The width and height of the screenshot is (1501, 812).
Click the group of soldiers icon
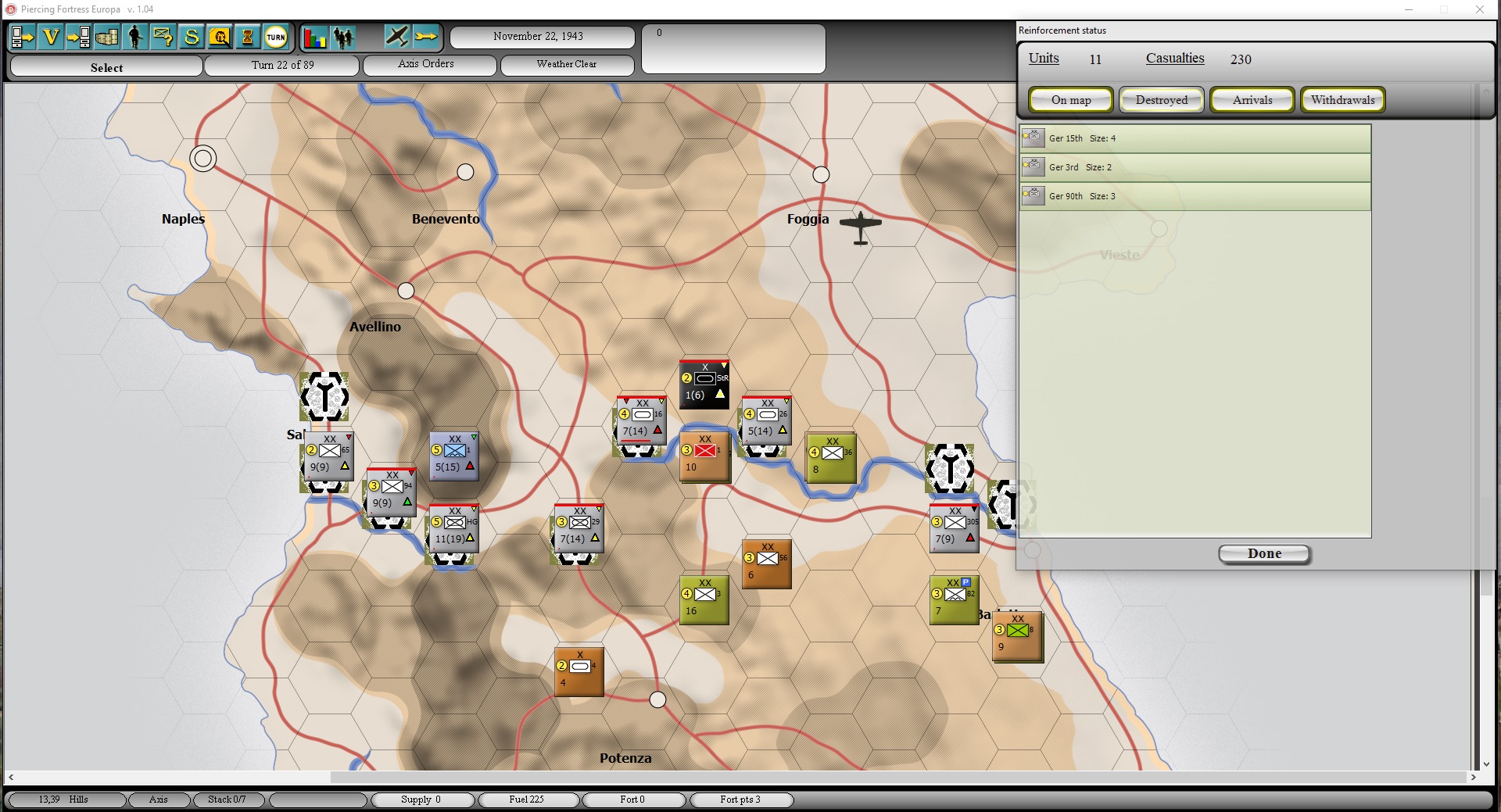pyautogui.click(x=343, y=37)
